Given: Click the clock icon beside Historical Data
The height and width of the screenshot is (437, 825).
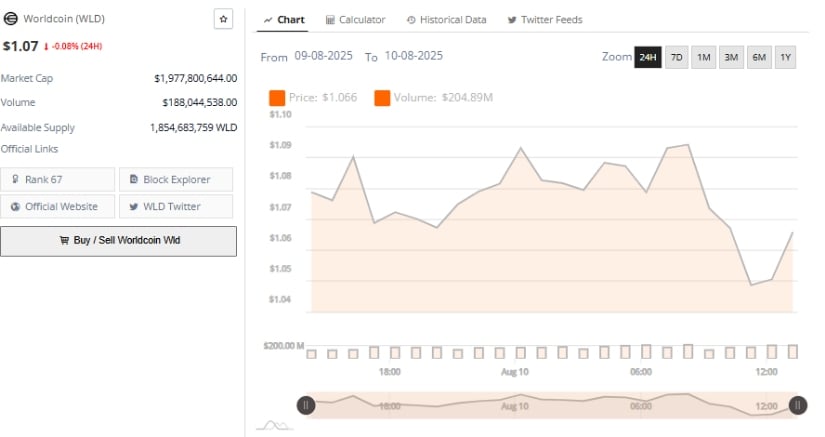Looking at the screenshot, I should pos(411,20).
